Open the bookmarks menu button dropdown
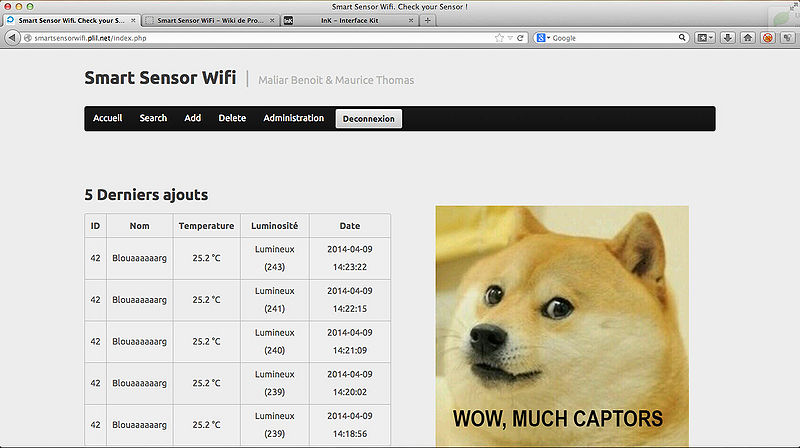800x448 pixels. tap(705, 38)
